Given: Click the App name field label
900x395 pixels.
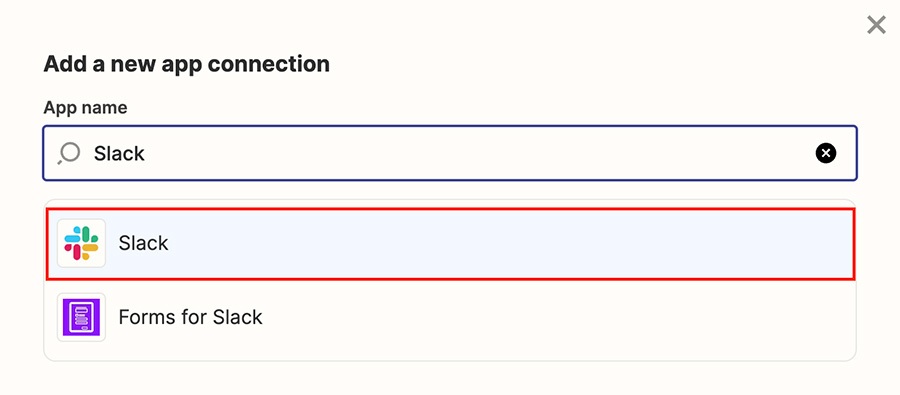Looking at the screenshot, I should point(86,107).
